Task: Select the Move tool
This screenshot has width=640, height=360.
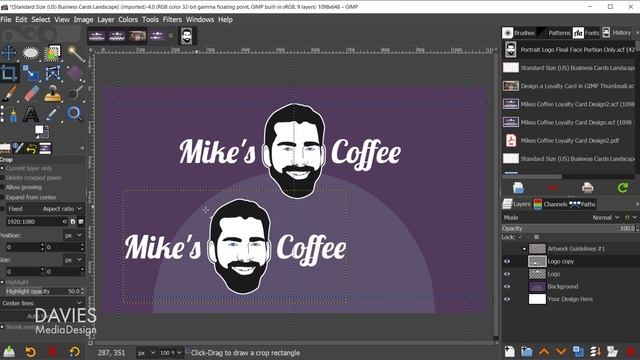Action: point(9,53)
